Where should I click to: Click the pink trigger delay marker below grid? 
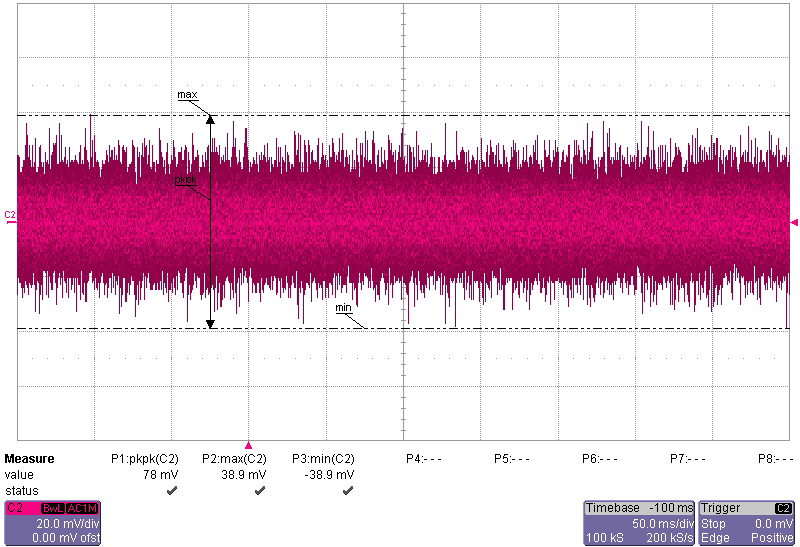(249, 445)
